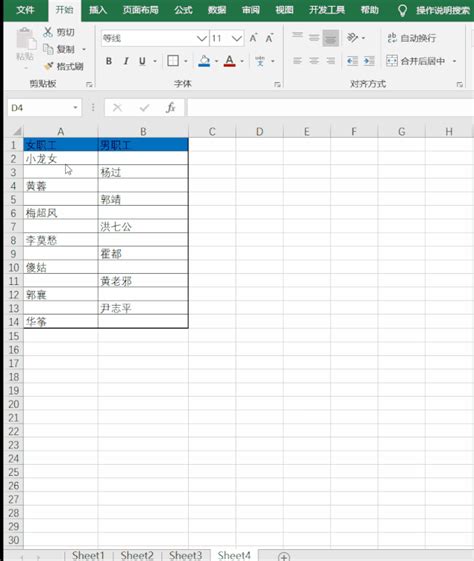This screenshot has height=561, width=474.
Task: Switch to the 数据 tab
Action: [217, 10]
